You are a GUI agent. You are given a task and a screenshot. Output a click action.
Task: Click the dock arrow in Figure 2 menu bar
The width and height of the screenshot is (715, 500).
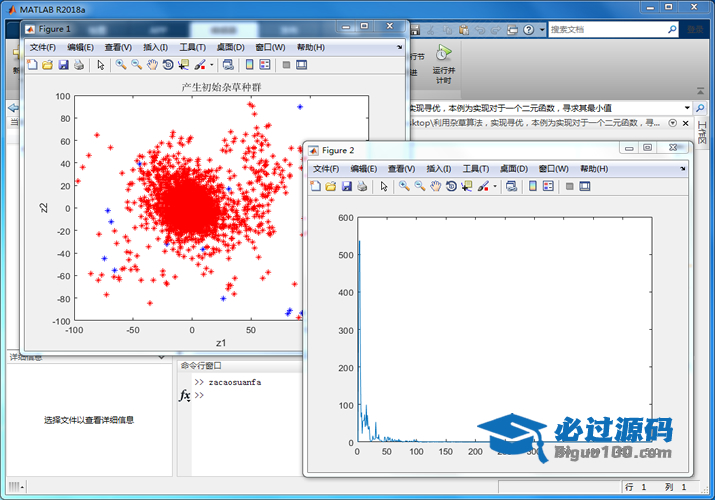point(683,168)
